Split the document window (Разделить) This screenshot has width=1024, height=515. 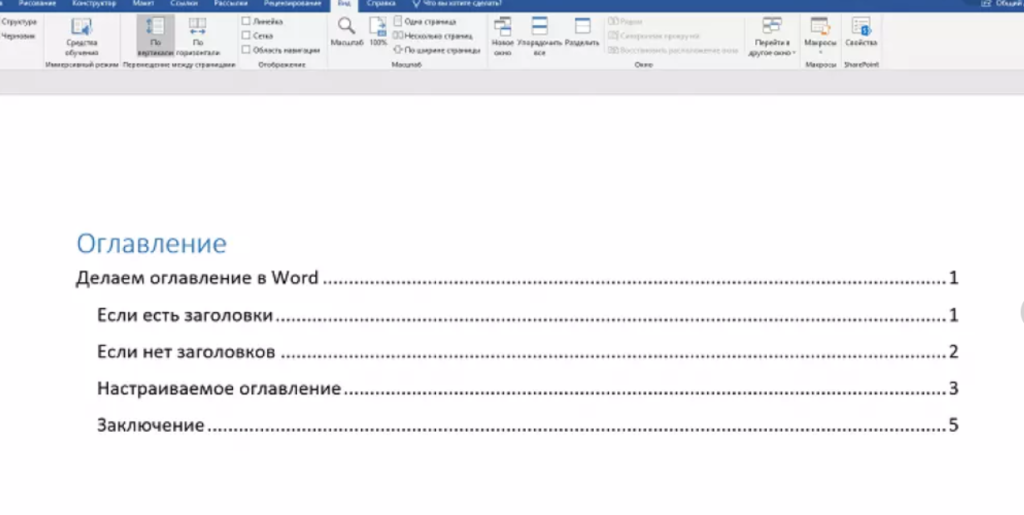[582, 35]
